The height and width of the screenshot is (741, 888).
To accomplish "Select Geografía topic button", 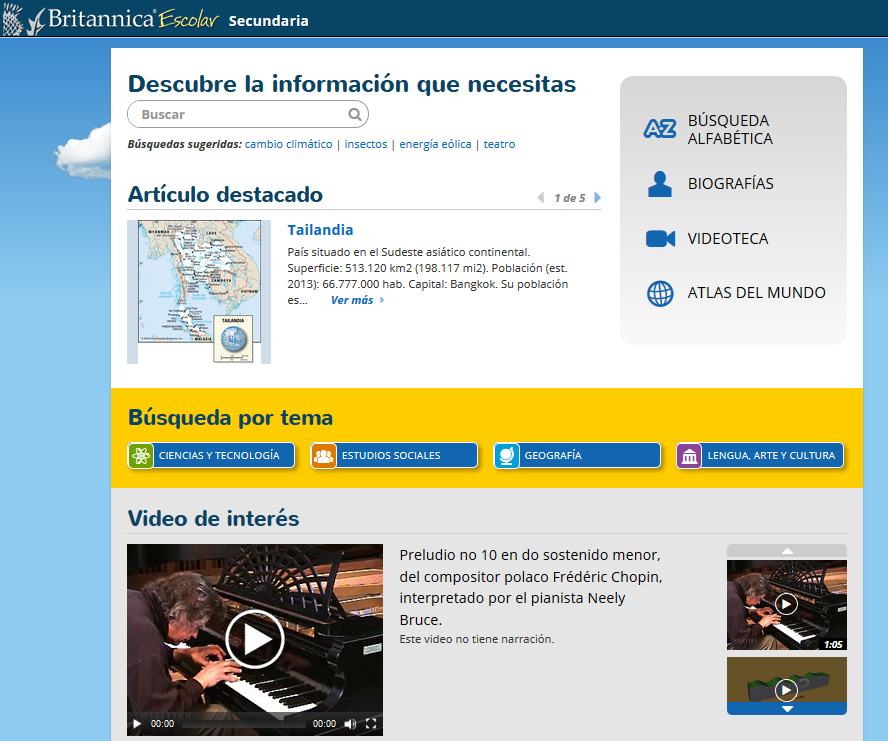I will tap(577, 456).
